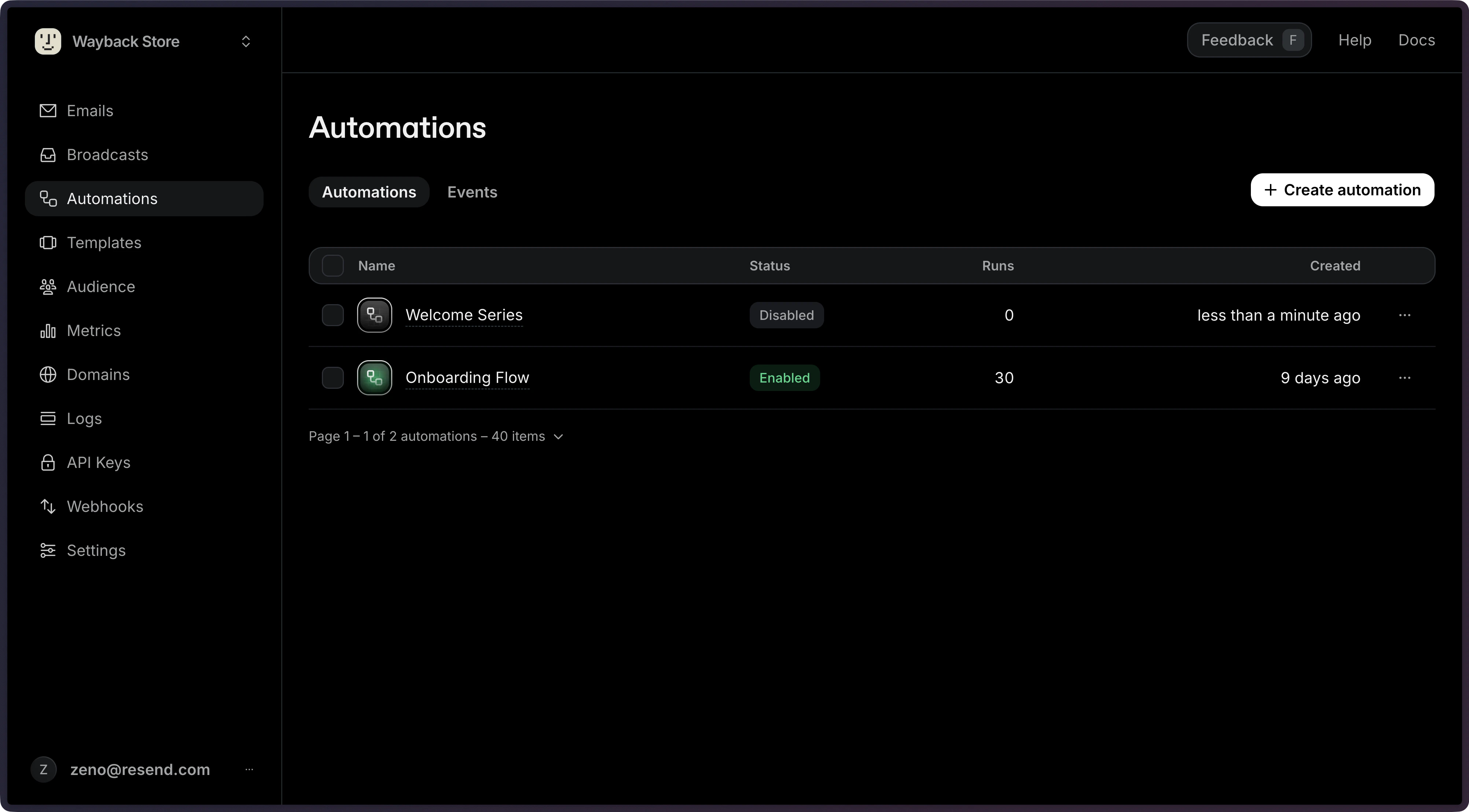
Task: Click the Create automation button
Action: point(1343,190)
